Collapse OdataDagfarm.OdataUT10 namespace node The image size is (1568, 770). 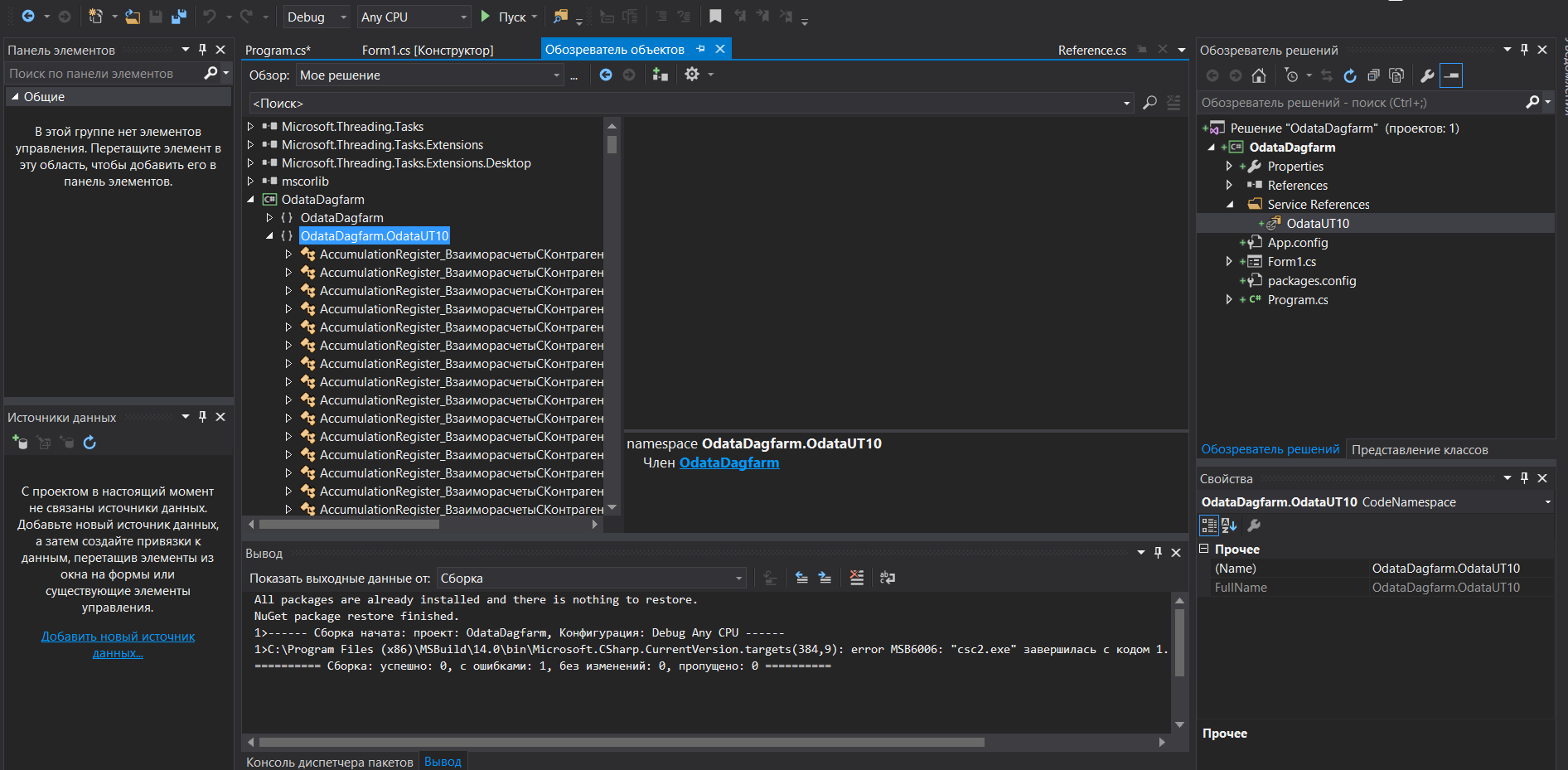click(269, 236)
